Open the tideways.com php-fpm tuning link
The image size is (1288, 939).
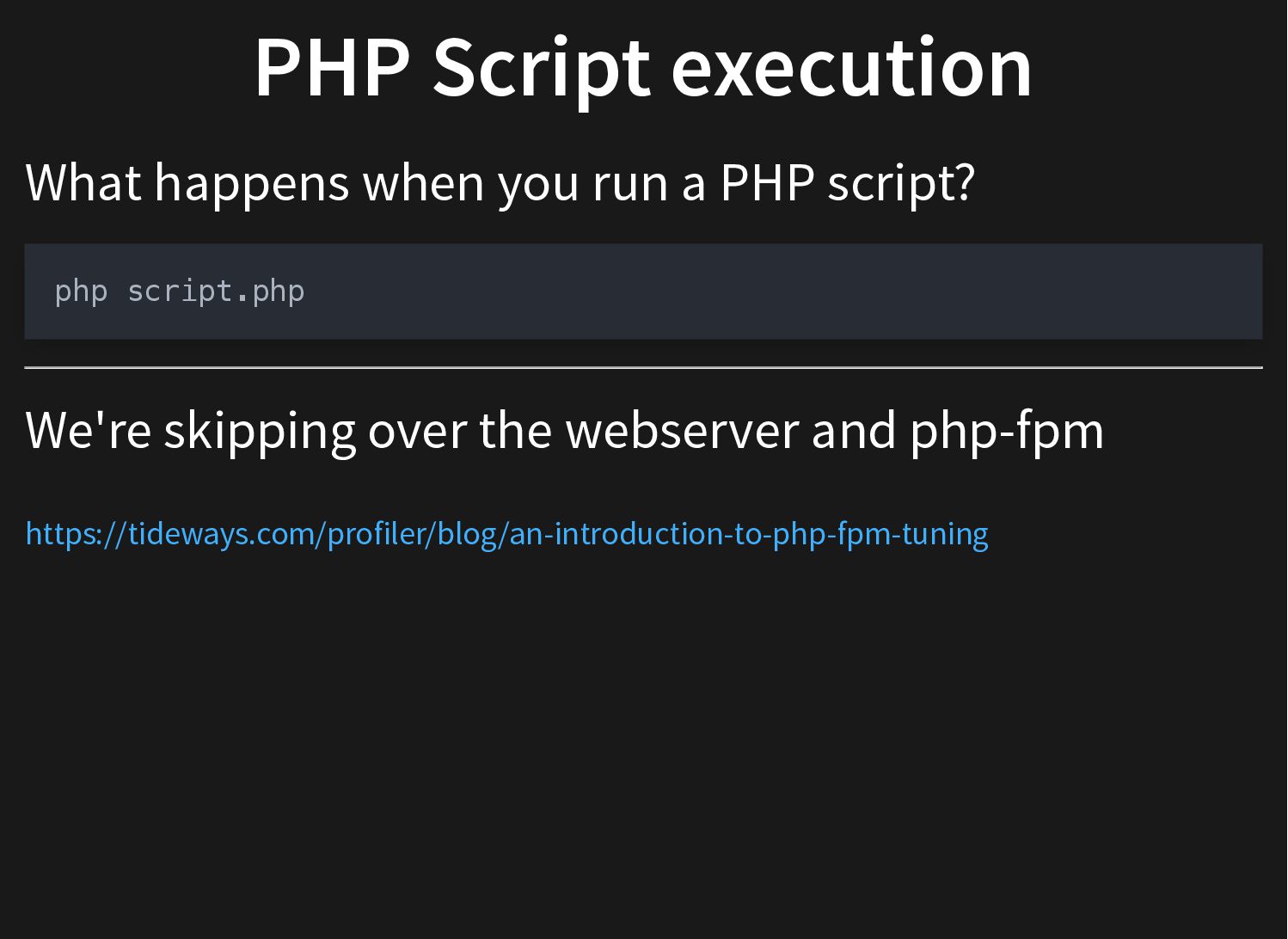(x=506, y=534)
